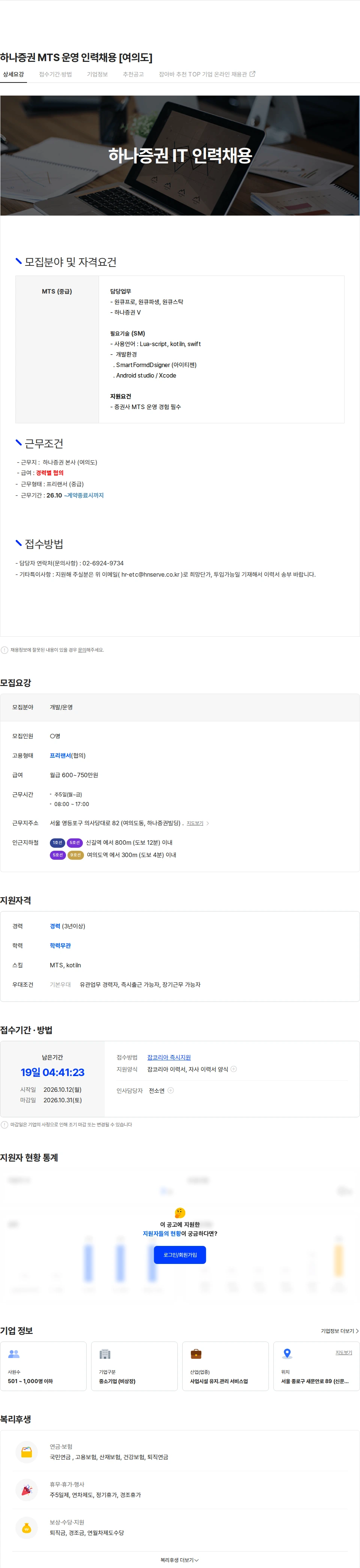The width and height of the screenshot is (360, 1568).
Task: Click the 로그인/회원가입 button
Action: [180, 1255]
